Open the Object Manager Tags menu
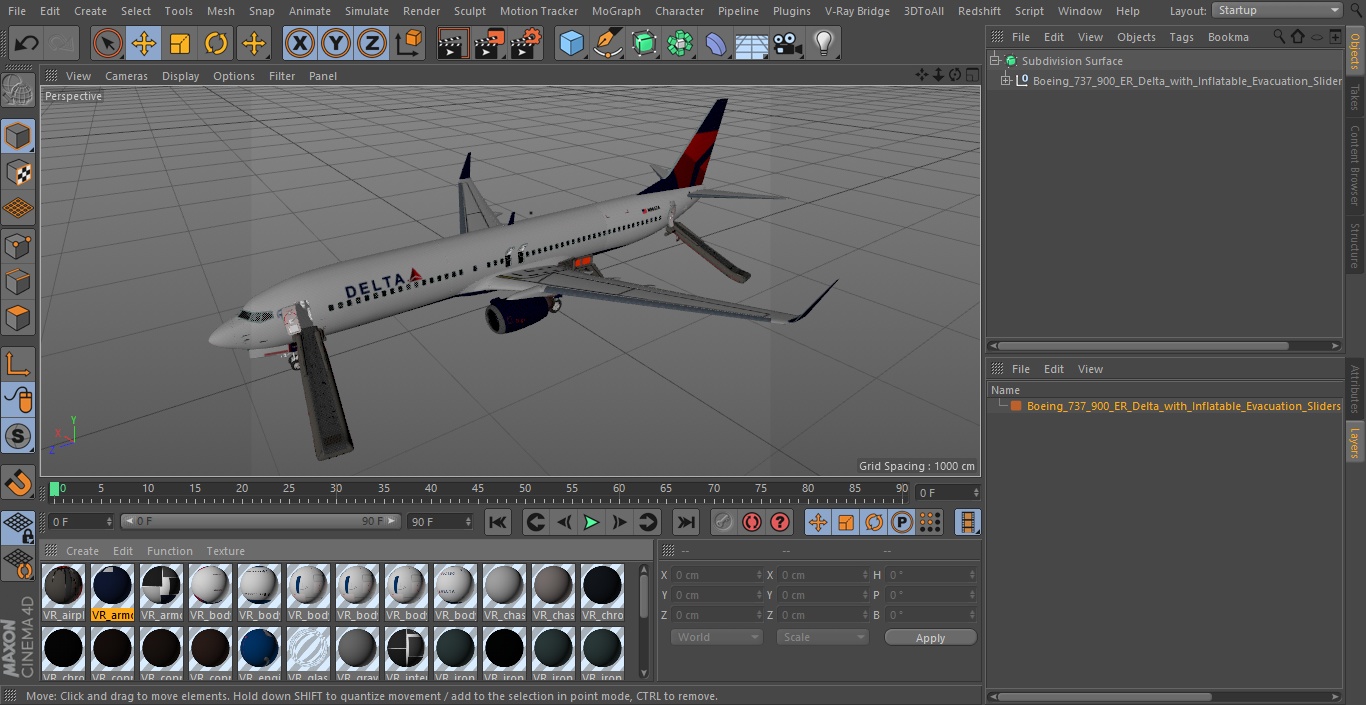1366x705 pixels. pos(1181,37)
